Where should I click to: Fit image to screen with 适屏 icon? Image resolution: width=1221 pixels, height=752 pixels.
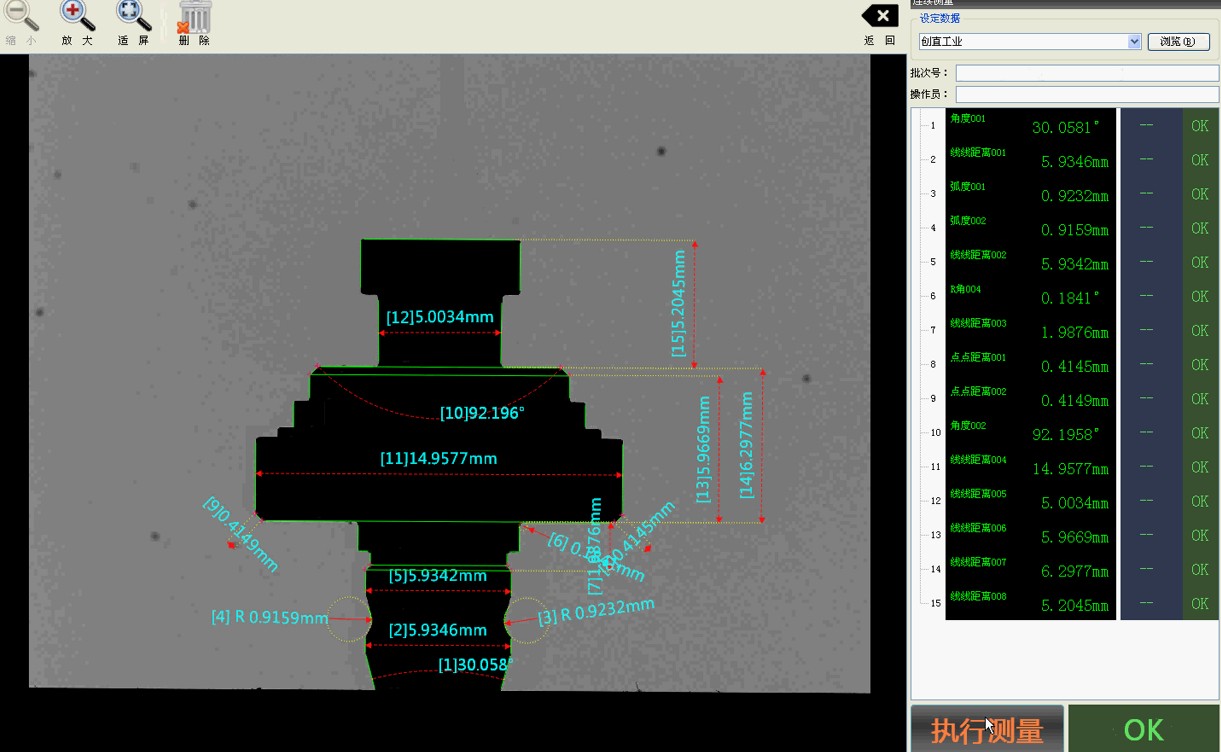point(133,17)
